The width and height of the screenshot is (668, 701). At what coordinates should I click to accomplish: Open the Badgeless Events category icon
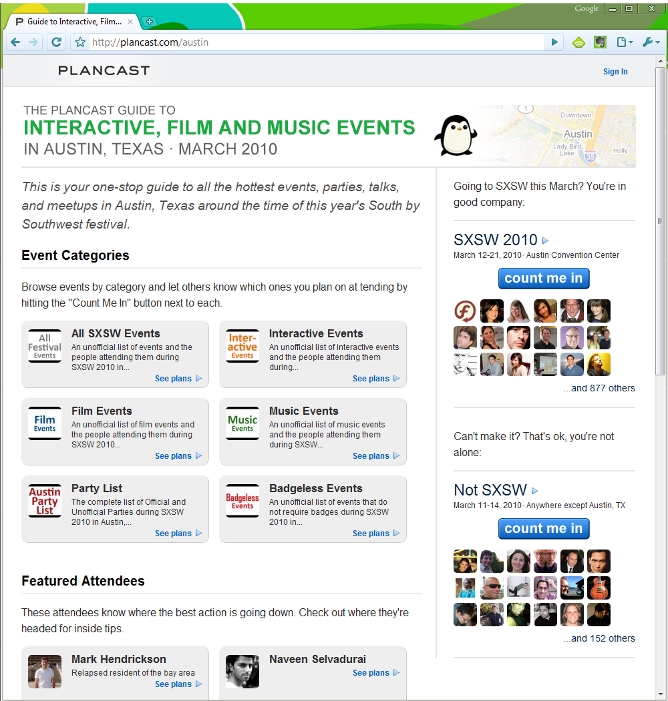coord(242,501)
